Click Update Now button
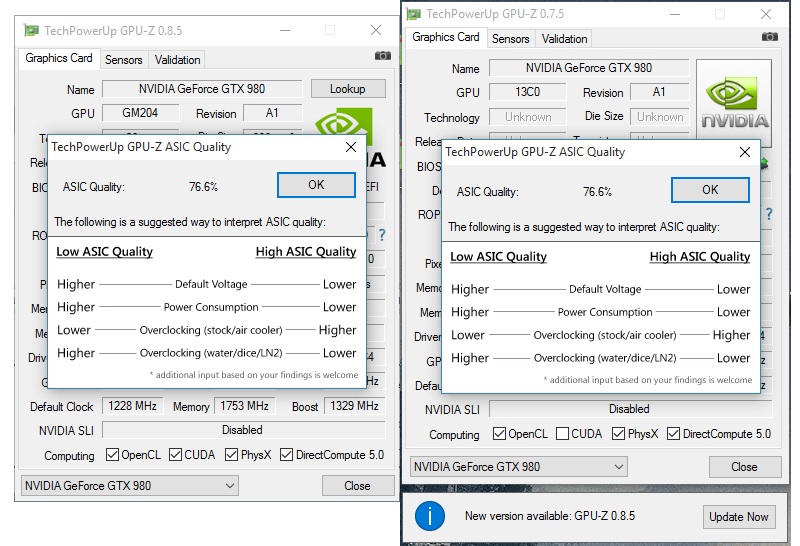 coord(739,517)
